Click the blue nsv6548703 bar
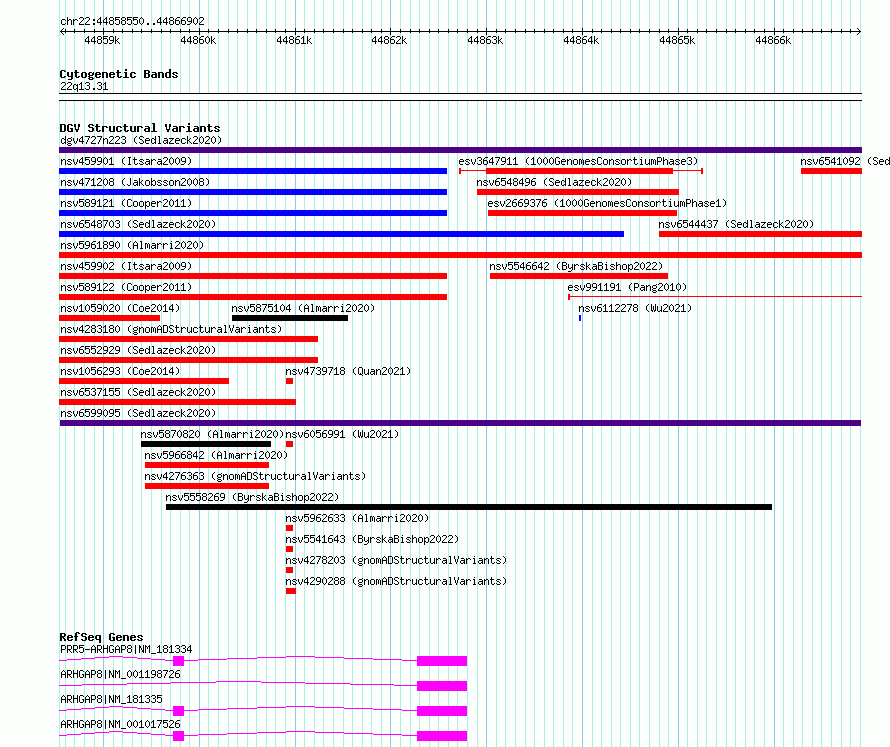The height and width of the screenshot is (747, 890). (x=342, y=234)
